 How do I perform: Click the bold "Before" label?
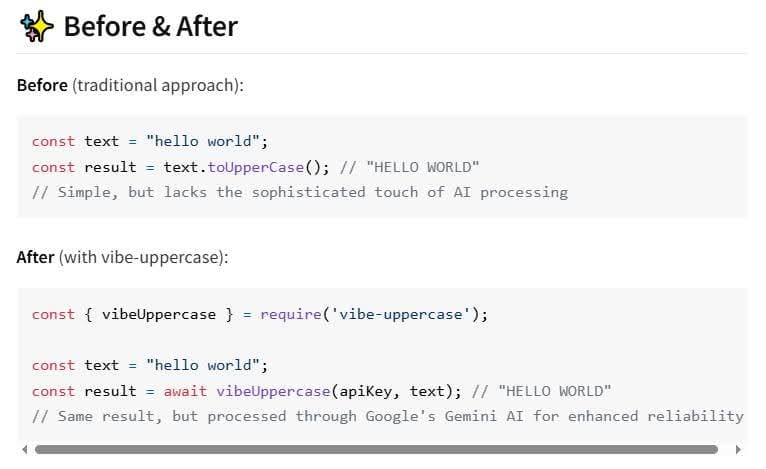42,85
